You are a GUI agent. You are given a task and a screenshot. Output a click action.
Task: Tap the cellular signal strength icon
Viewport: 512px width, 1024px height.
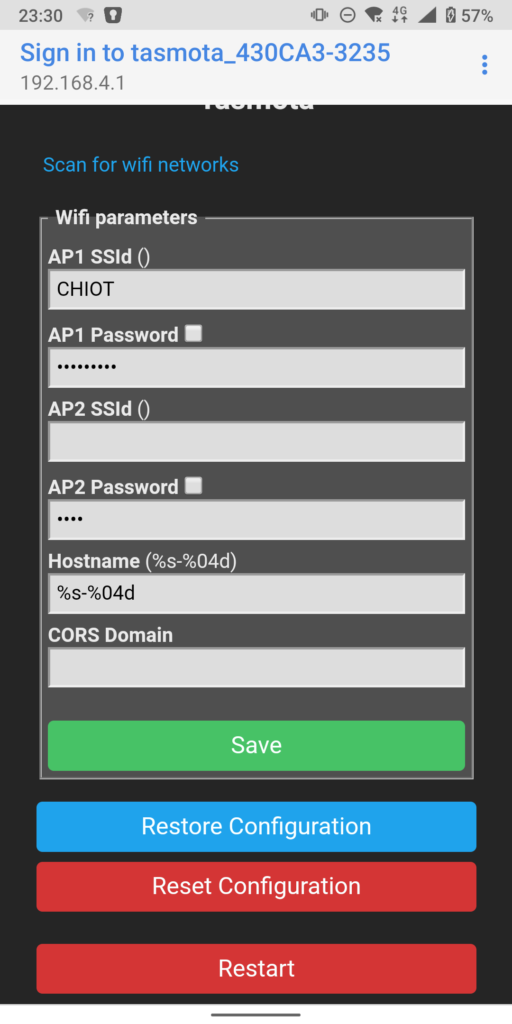pyautogui.click(x=427, y=15)
